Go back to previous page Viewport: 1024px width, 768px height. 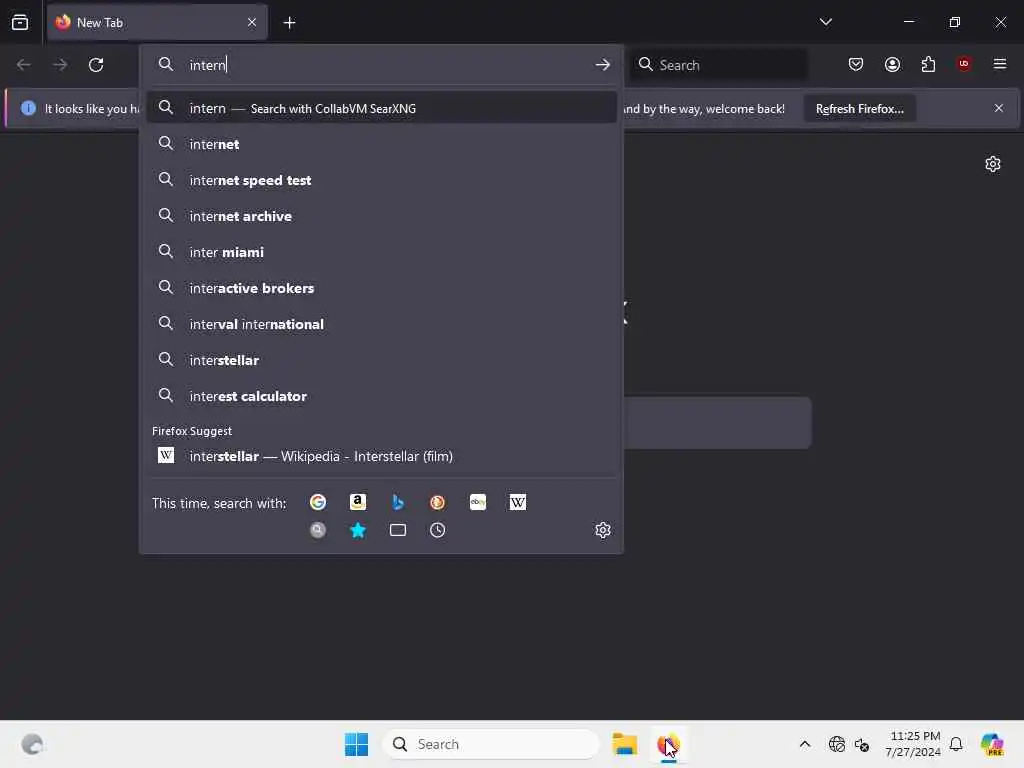click(24, 65)
